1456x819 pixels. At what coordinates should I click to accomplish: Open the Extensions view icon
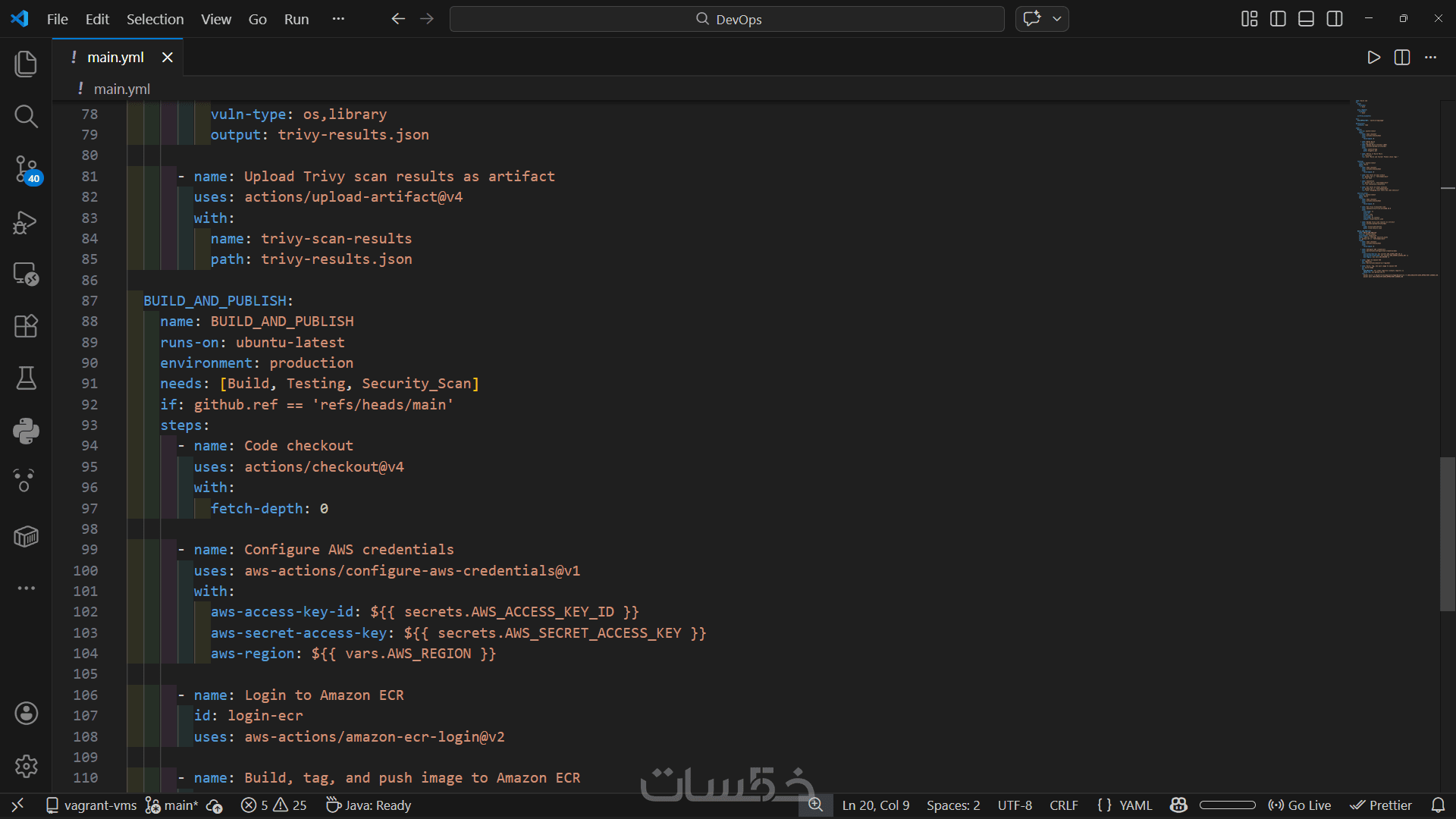pos(26,326)
